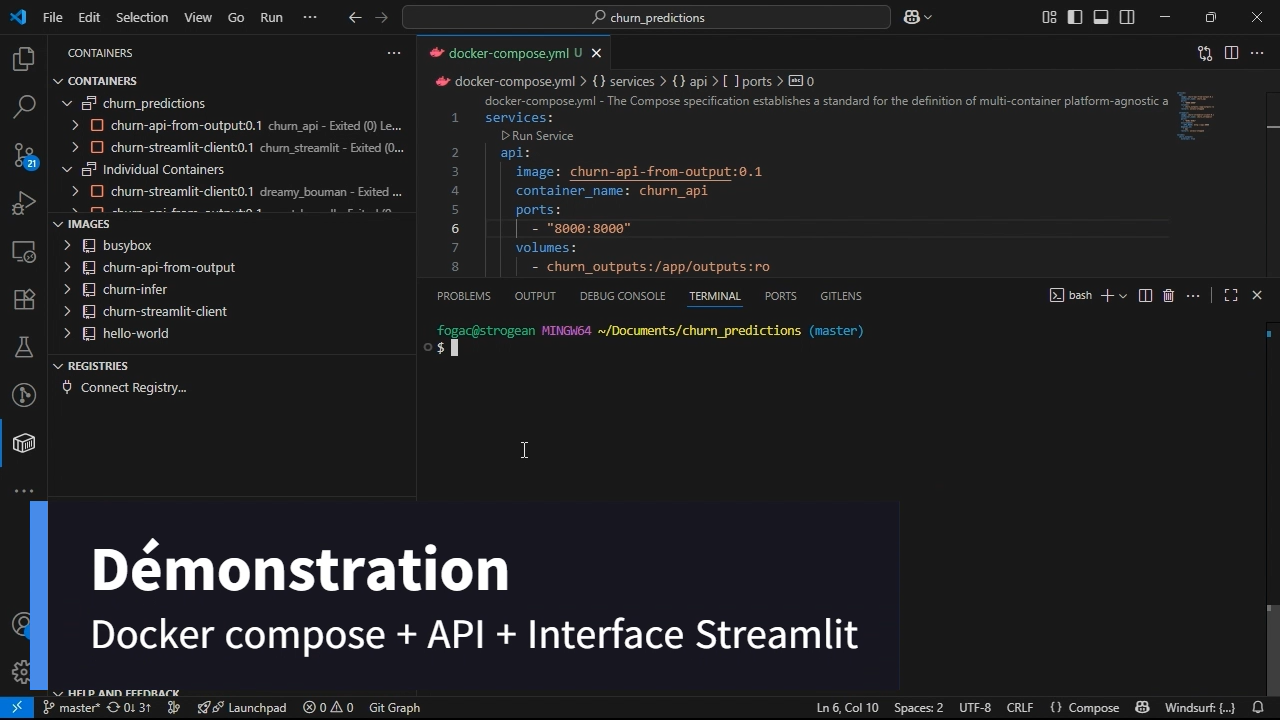This screenshot has height=720, width=1280.
Task: Toggle the primary side bar layout
Action: (x=1075, y=17)
